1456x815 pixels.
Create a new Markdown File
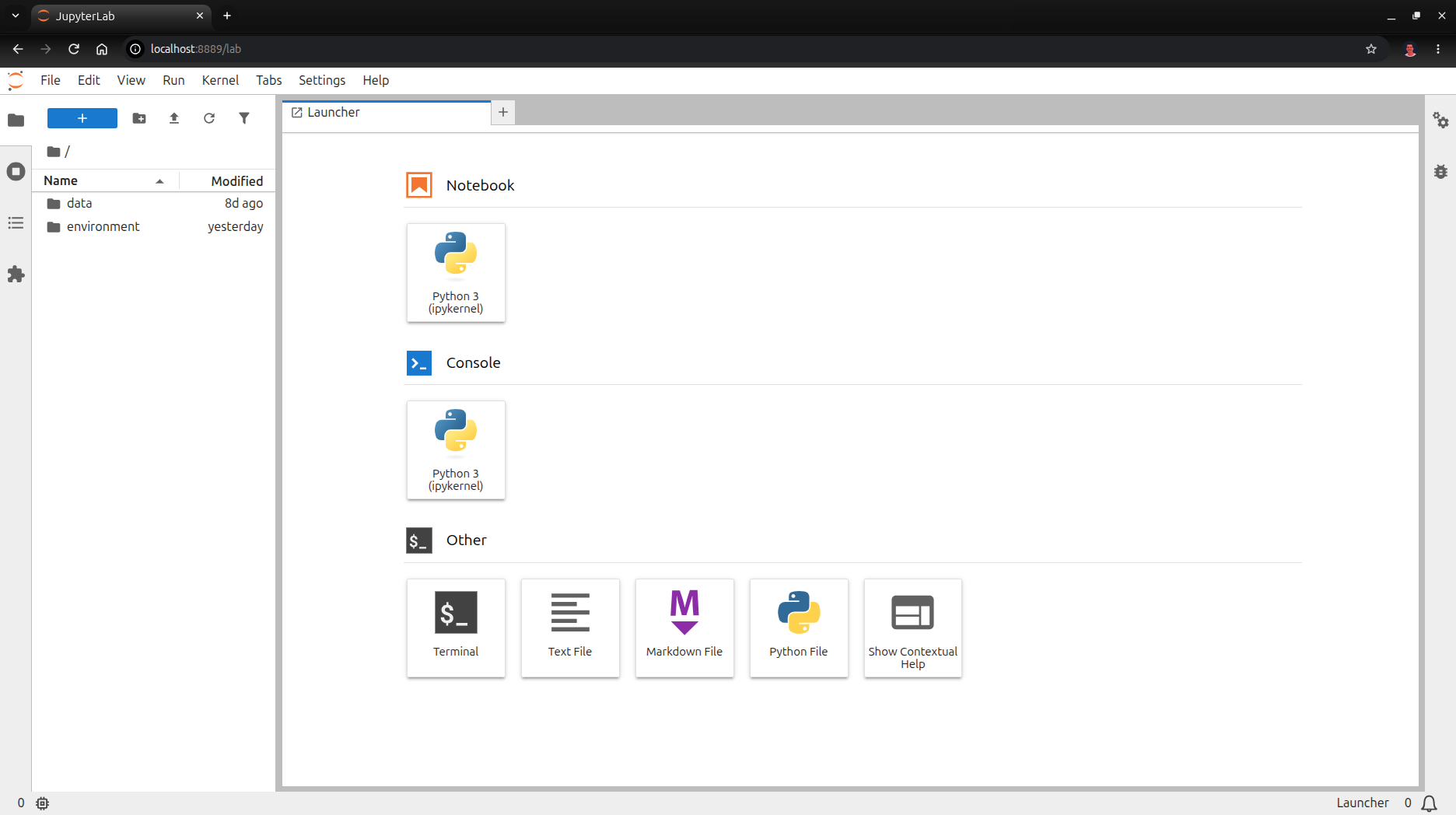[684, 628]
